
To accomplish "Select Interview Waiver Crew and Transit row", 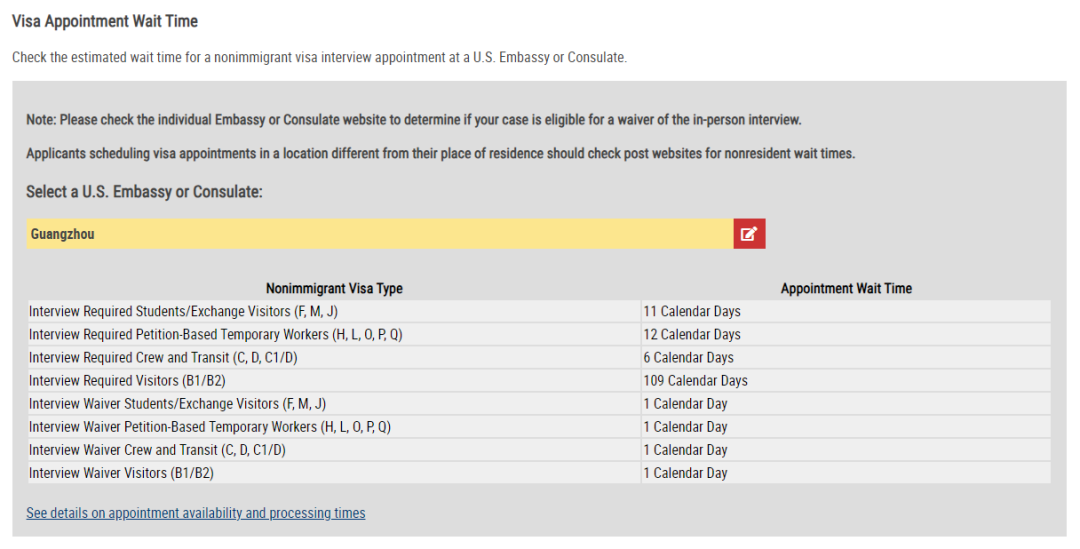I will coord(539,450).
